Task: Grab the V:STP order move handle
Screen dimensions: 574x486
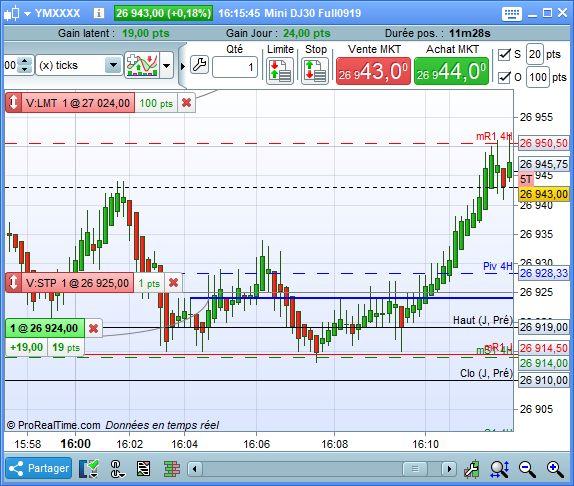Action: 13,283
